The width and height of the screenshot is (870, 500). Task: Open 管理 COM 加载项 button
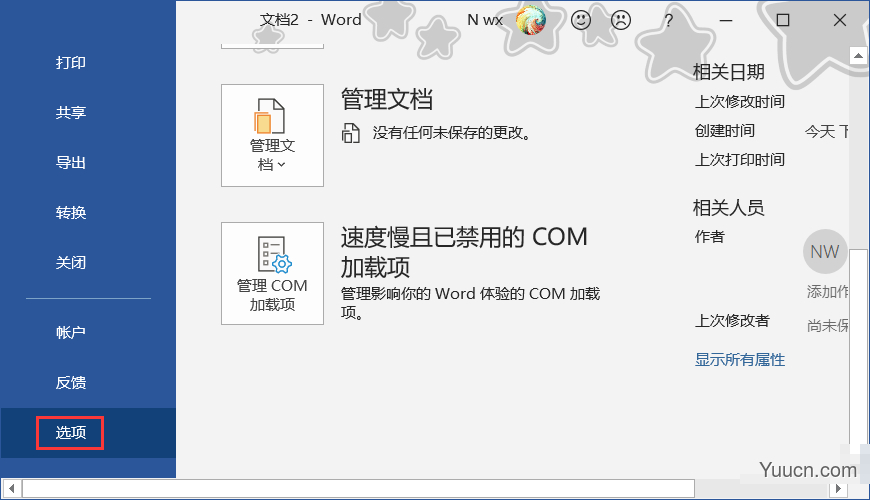tap(272, 274)
